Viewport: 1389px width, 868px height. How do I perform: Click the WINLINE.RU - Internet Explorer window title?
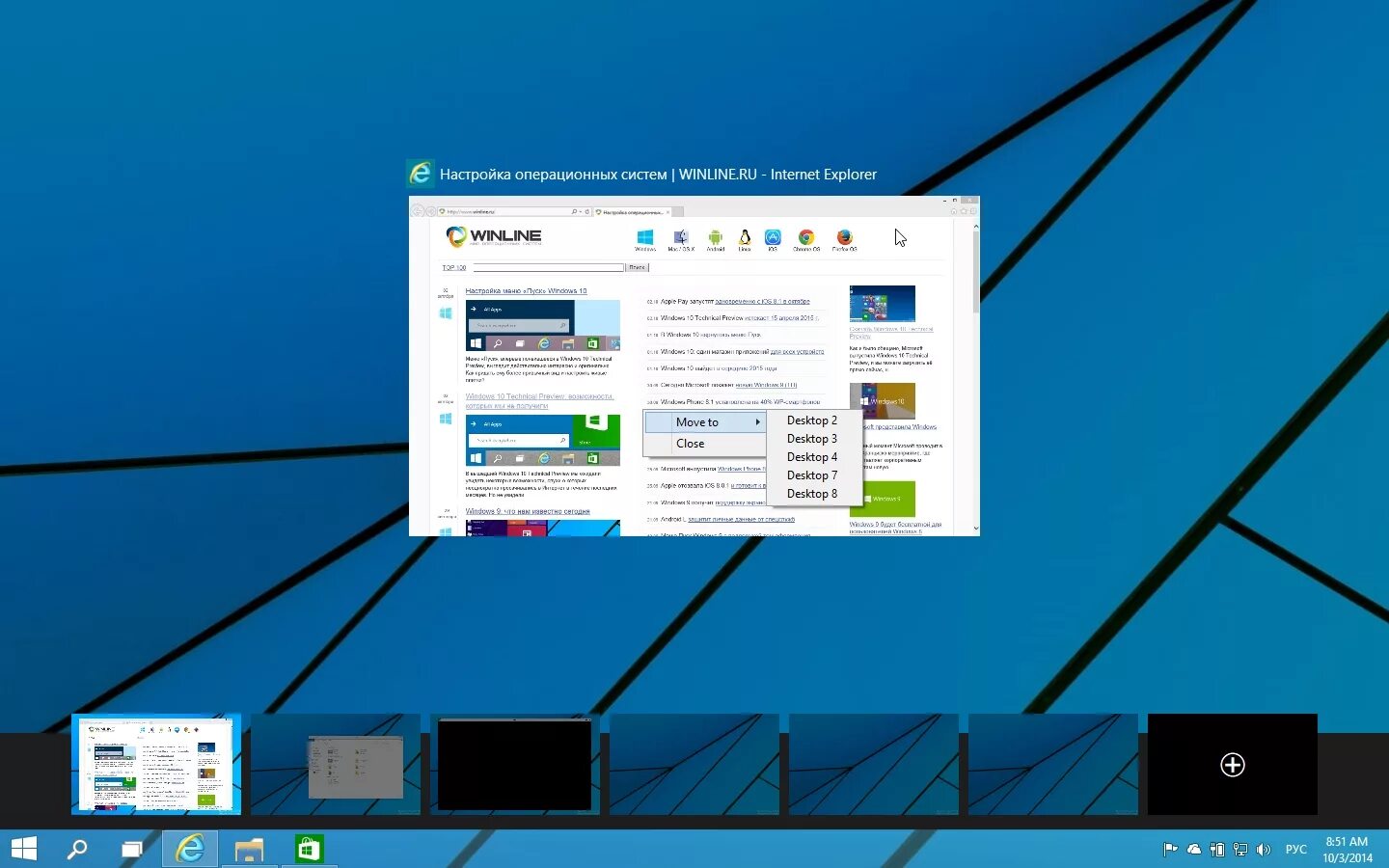coord(658,175)
